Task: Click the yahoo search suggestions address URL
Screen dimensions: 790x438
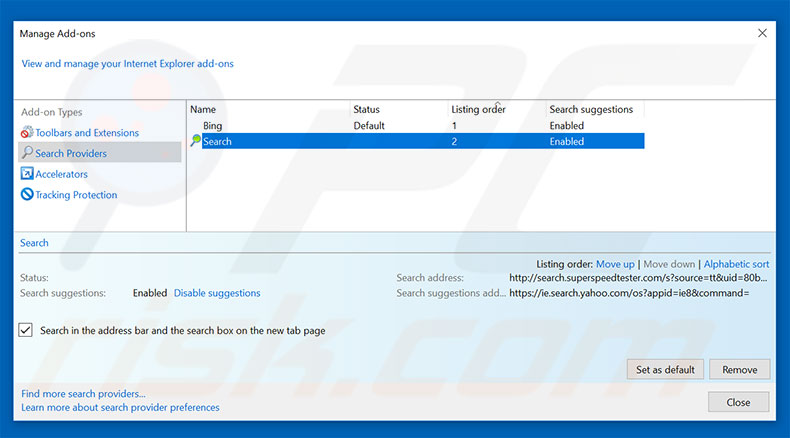Action: tap(629, 293)
